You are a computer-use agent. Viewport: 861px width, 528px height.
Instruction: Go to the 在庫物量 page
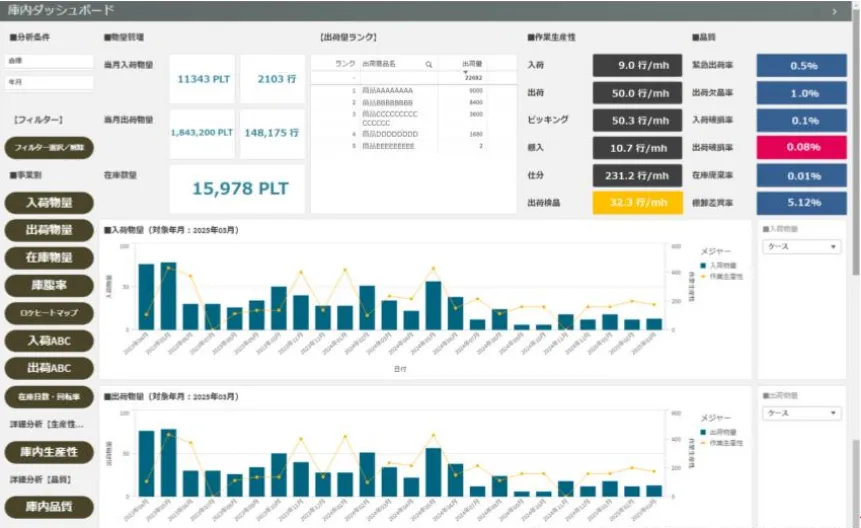(x=49, y=257)
